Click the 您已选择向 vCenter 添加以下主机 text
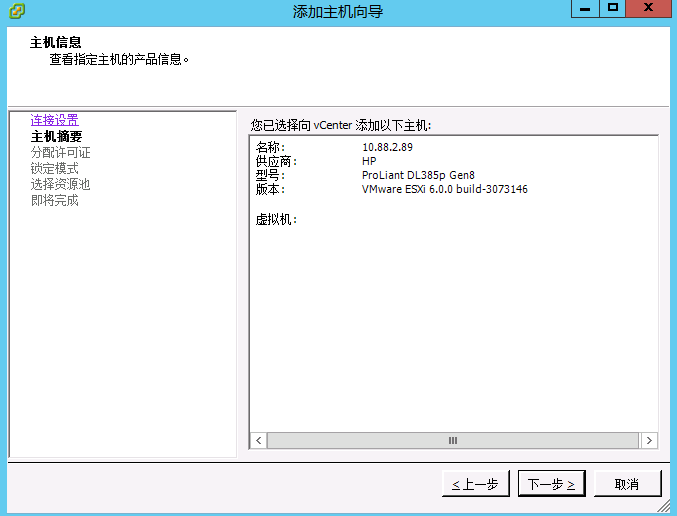The width and height of the screenshot is (677, 516). tap(341, 126)
